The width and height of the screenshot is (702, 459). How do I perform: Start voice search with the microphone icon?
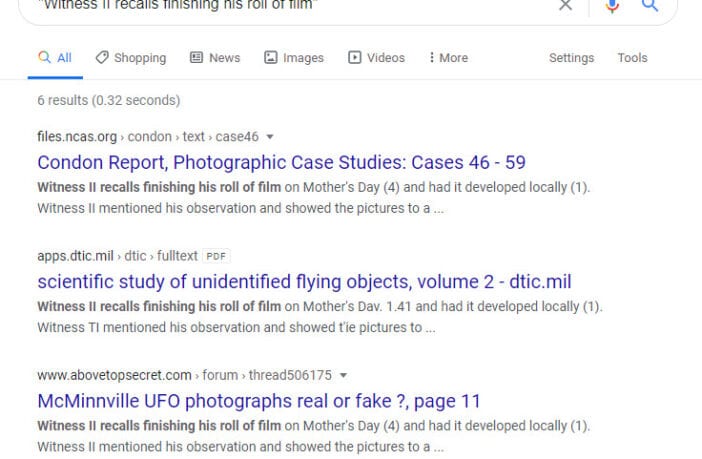(612, 6)
